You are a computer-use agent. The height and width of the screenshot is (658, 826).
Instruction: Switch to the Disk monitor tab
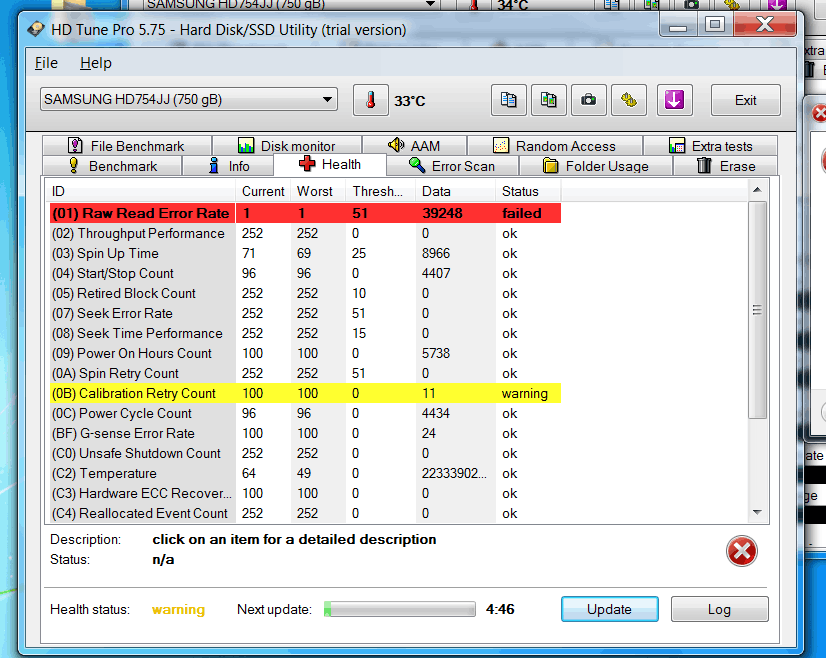(x=287, y=146)
